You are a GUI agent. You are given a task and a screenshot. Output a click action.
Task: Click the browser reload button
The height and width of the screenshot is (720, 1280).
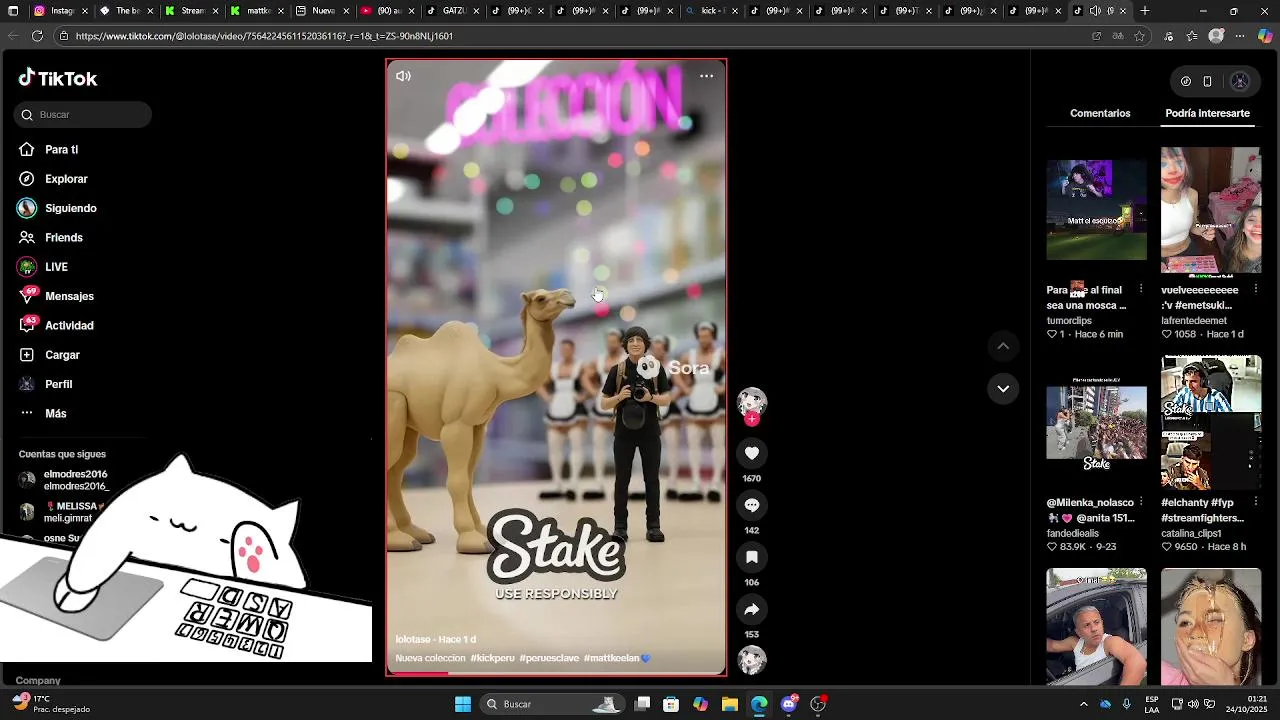coord(37,36)
